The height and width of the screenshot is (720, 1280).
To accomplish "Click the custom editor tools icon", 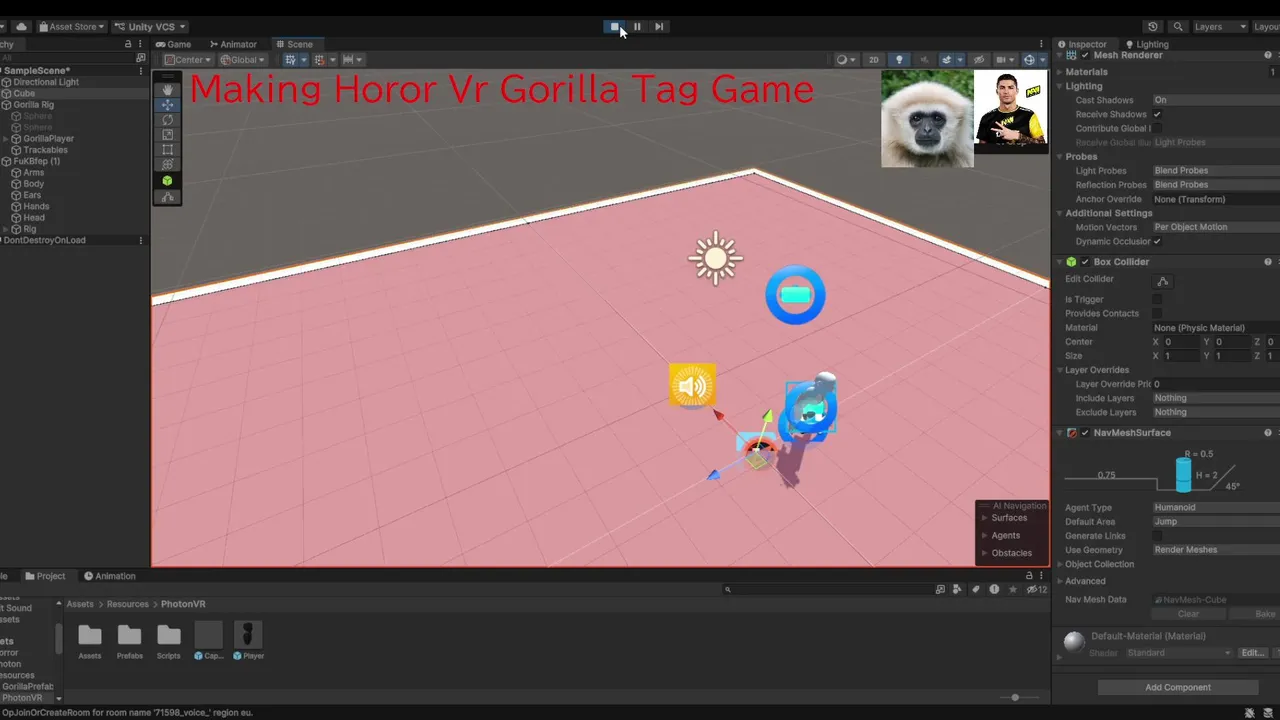I will click(167, 197).
